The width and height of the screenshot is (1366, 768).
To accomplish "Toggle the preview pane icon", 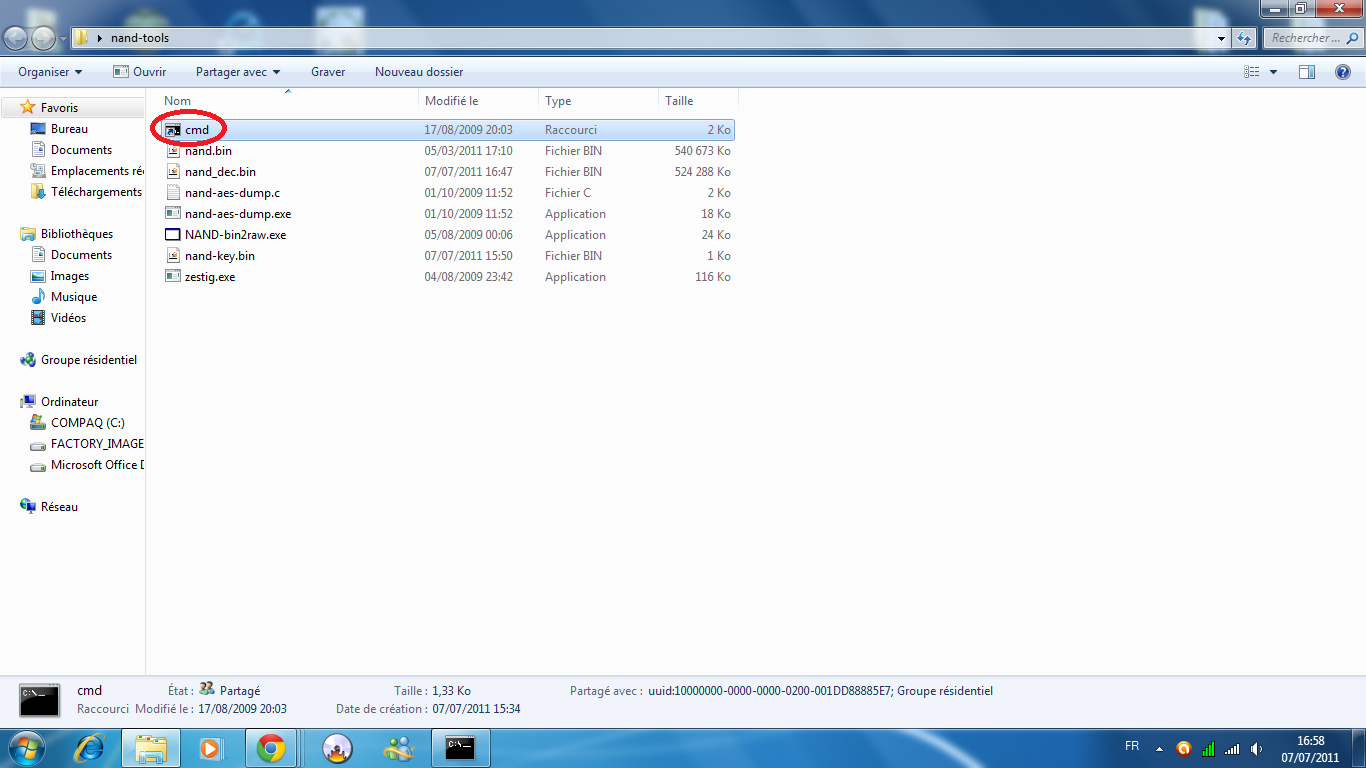I will (1306, 72).
